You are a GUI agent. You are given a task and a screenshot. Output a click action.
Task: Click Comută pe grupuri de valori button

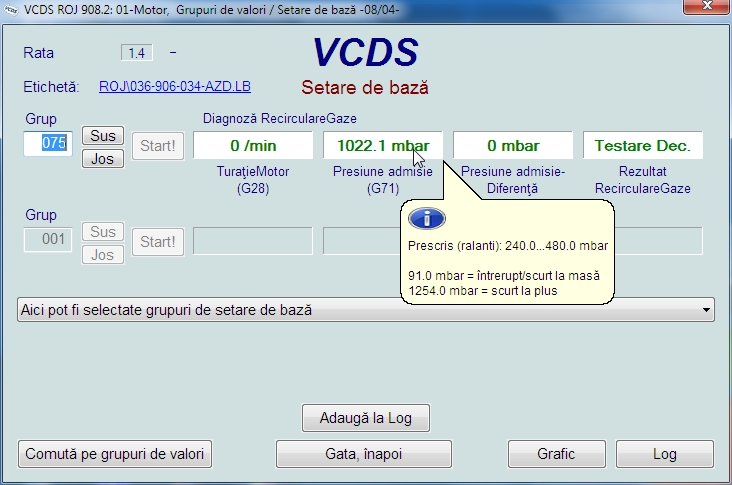[115, 454]
